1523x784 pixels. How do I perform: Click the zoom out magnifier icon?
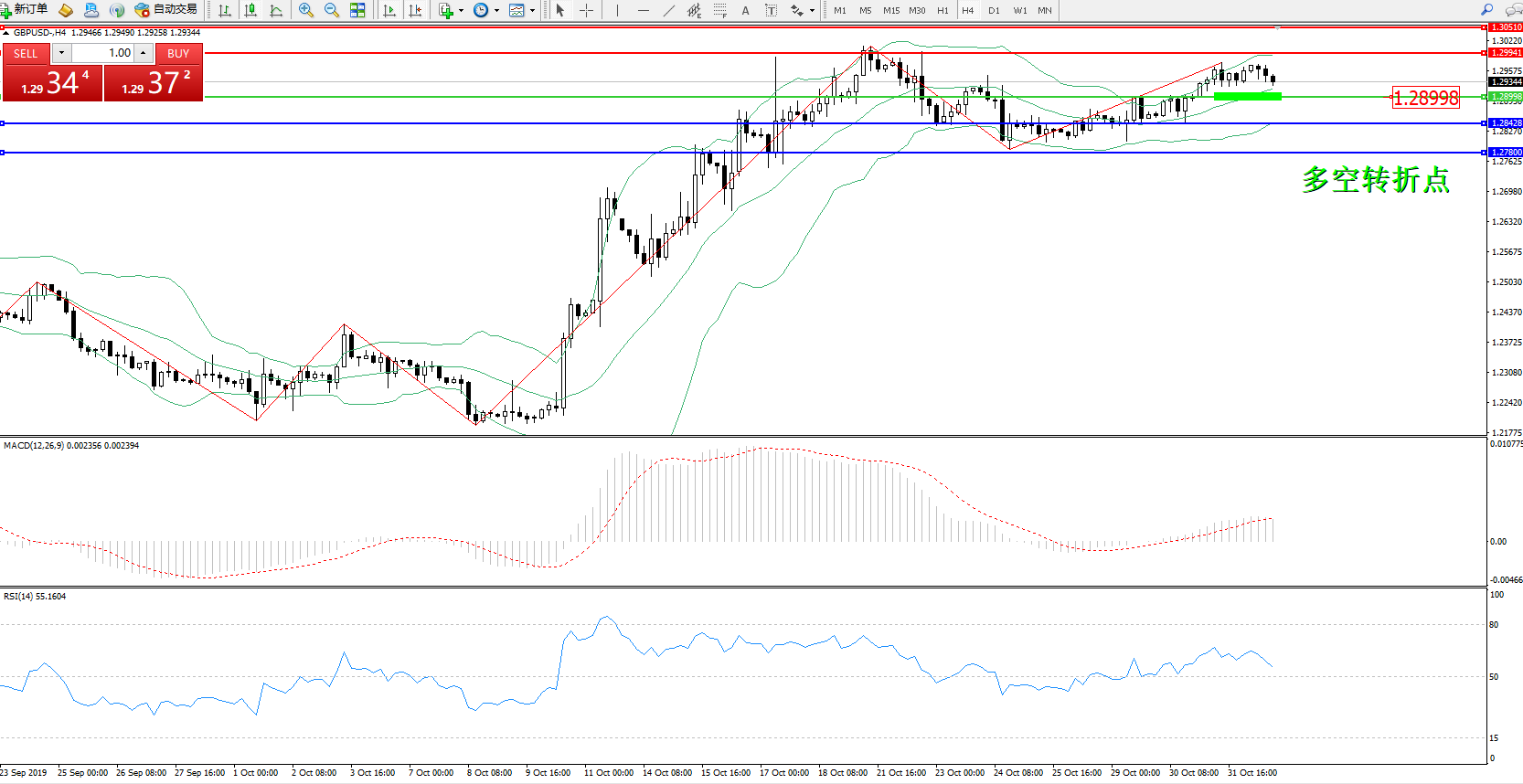(x=332, y=10)
